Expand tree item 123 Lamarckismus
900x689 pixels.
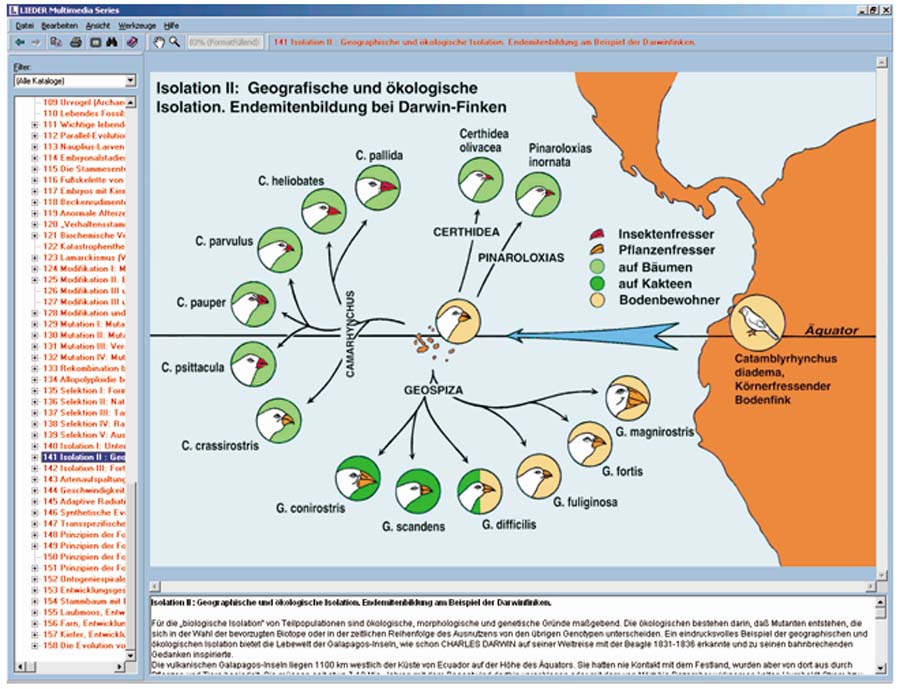35,258
